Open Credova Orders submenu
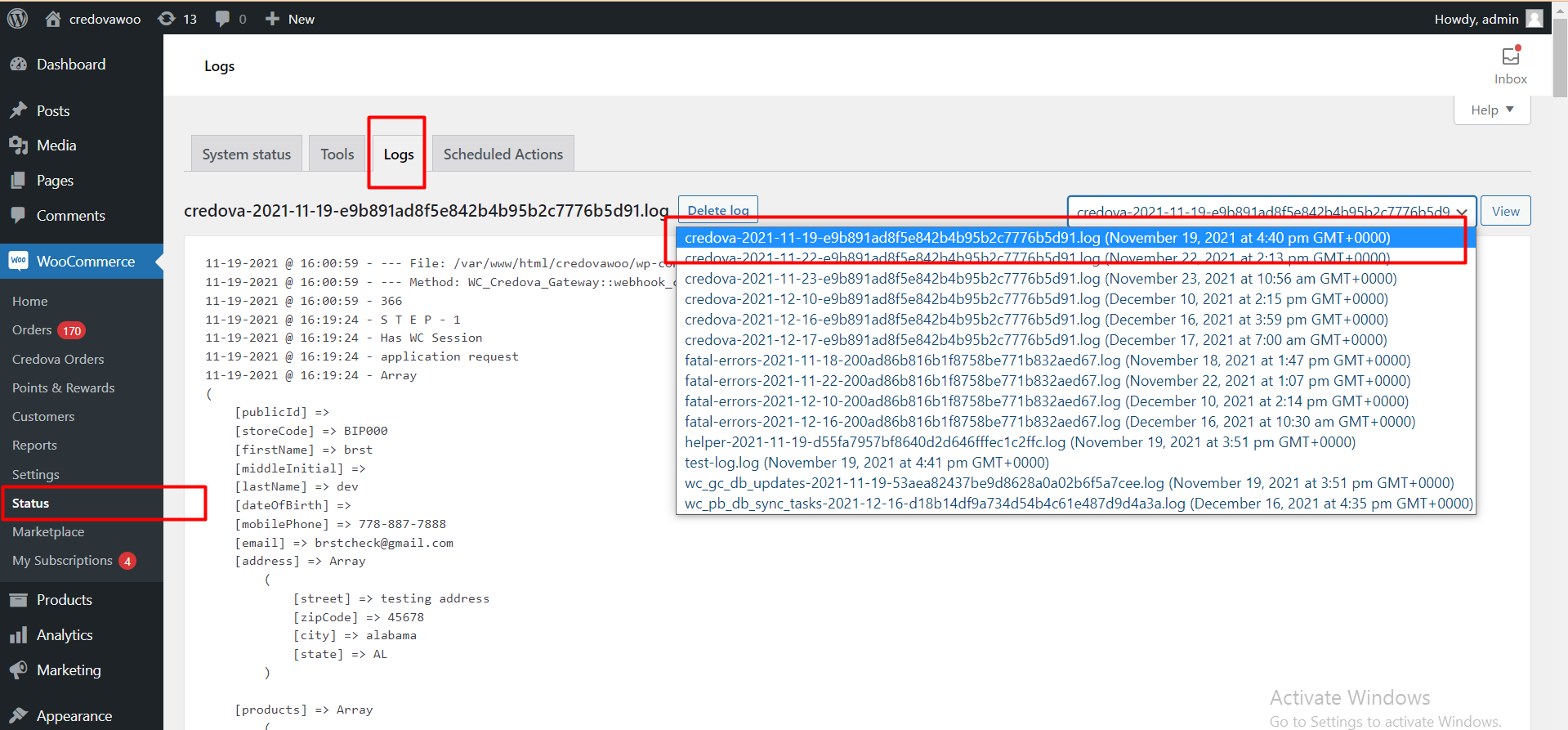The height and width of the screenshot is (730, 1568). pos(58,359)
